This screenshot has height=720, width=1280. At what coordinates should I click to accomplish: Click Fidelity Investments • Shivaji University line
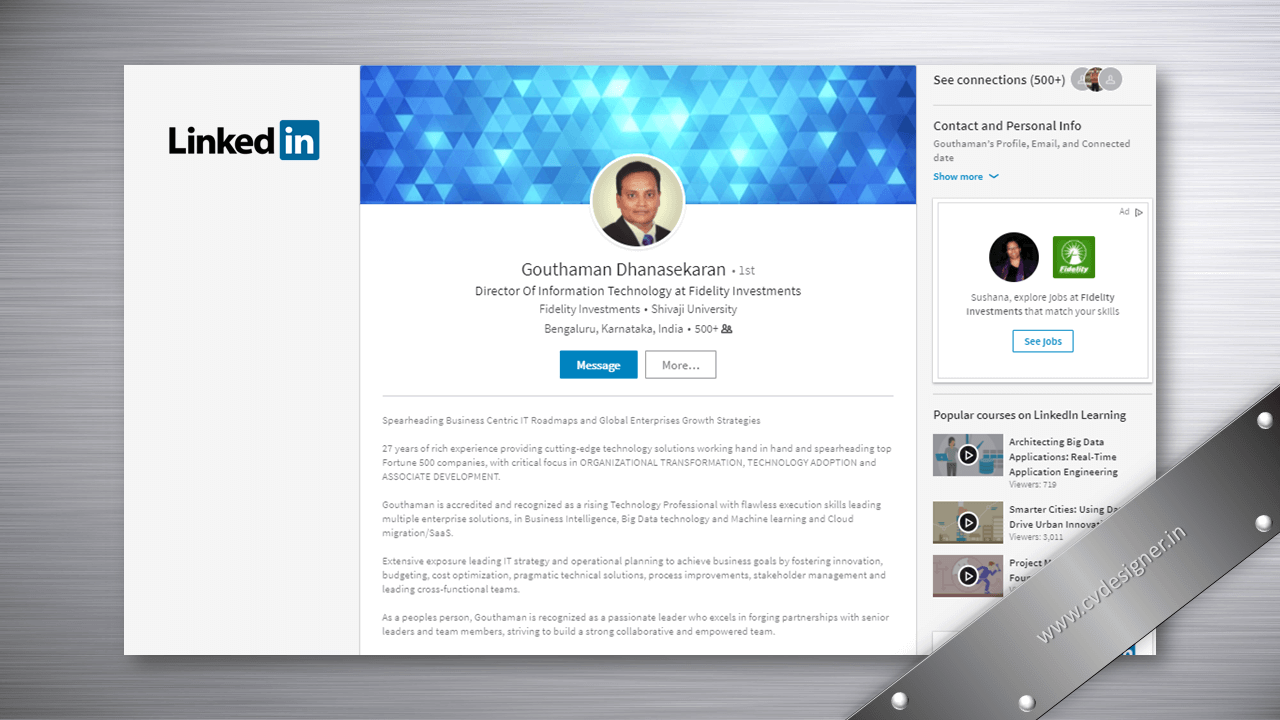pyautogui.click(x=638, y=309)
